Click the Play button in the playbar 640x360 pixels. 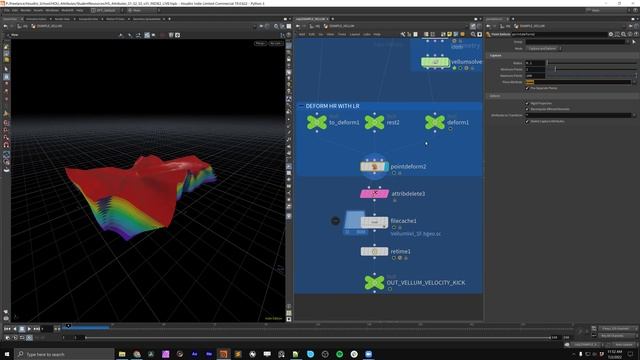[29, 329]
